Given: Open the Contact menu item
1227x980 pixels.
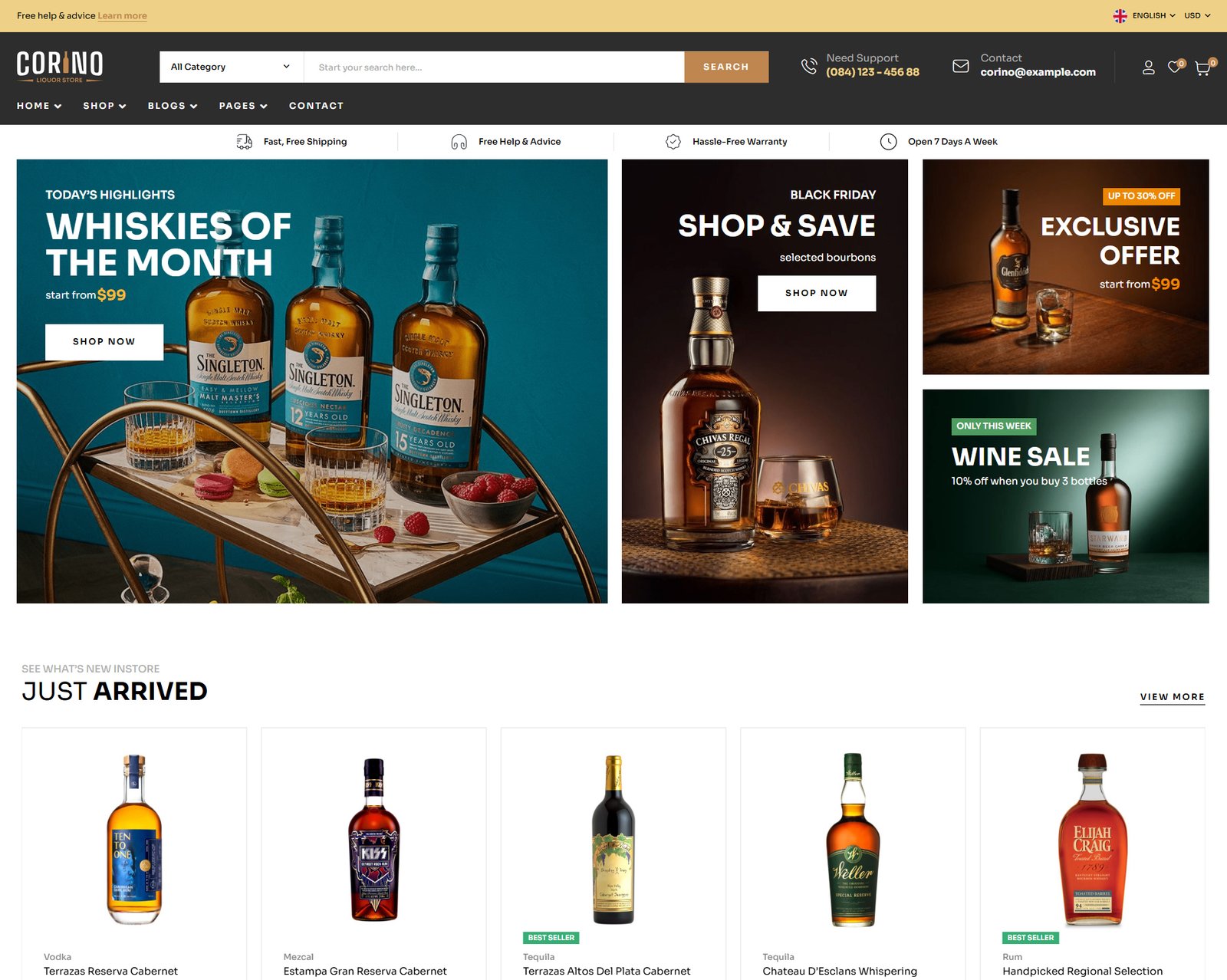Looking at the screenshot, I should click(x=316, y=106).
